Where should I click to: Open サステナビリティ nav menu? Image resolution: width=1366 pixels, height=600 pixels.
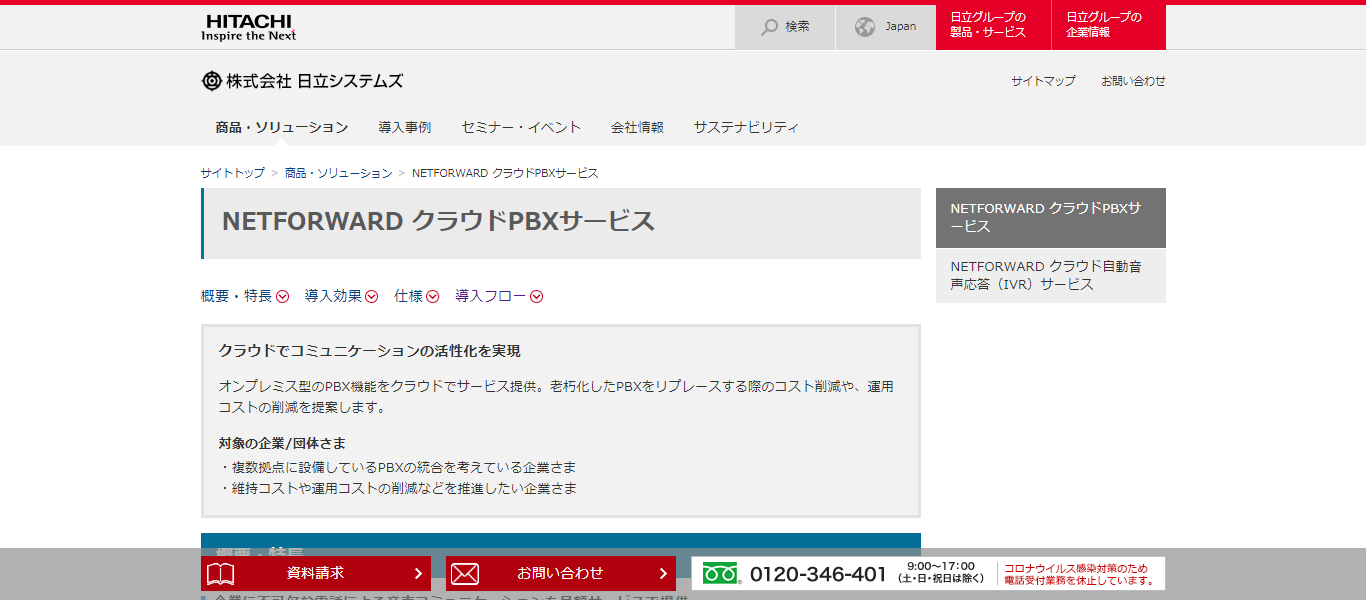(x=746, y=127)
